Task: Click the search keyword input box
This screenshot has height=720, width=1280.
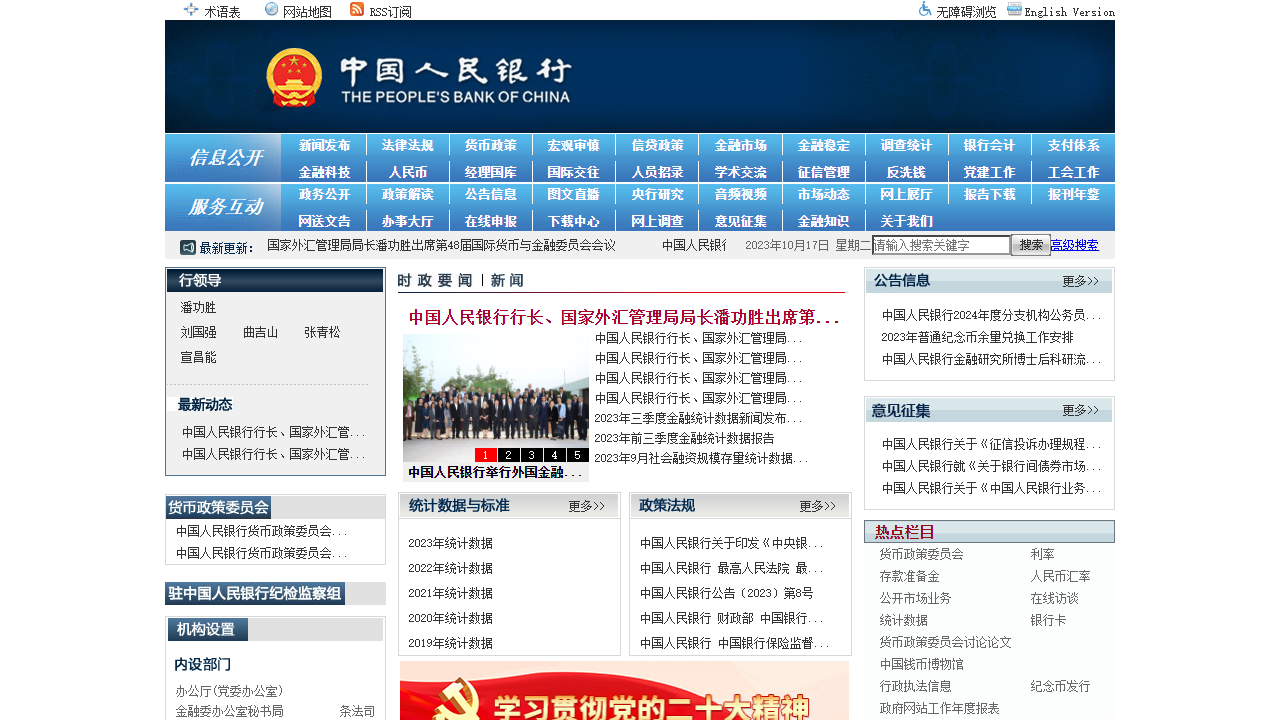Action: [940, 244]
